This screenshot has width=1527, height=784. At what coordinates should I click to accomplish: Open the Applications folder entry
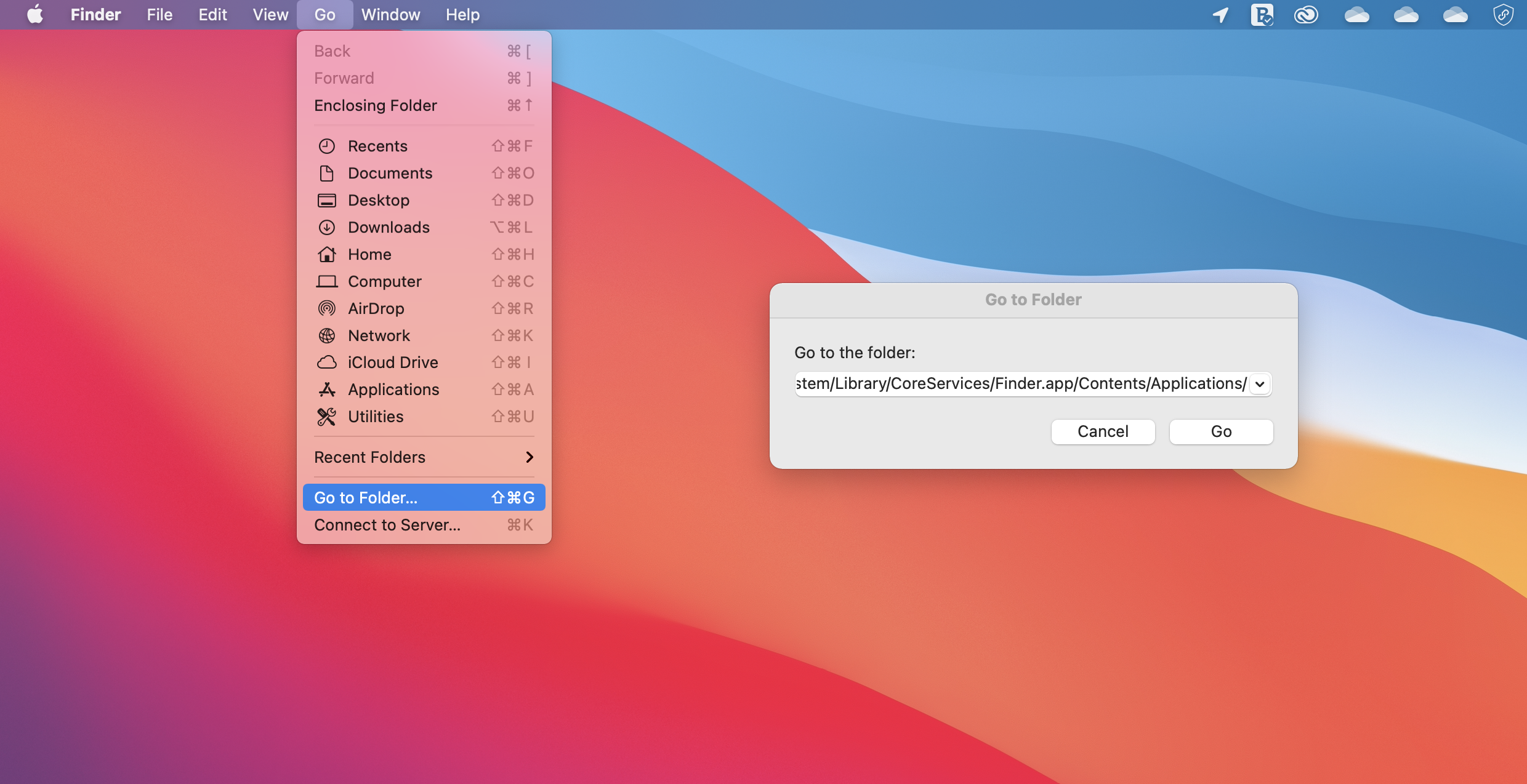point(393,390)
